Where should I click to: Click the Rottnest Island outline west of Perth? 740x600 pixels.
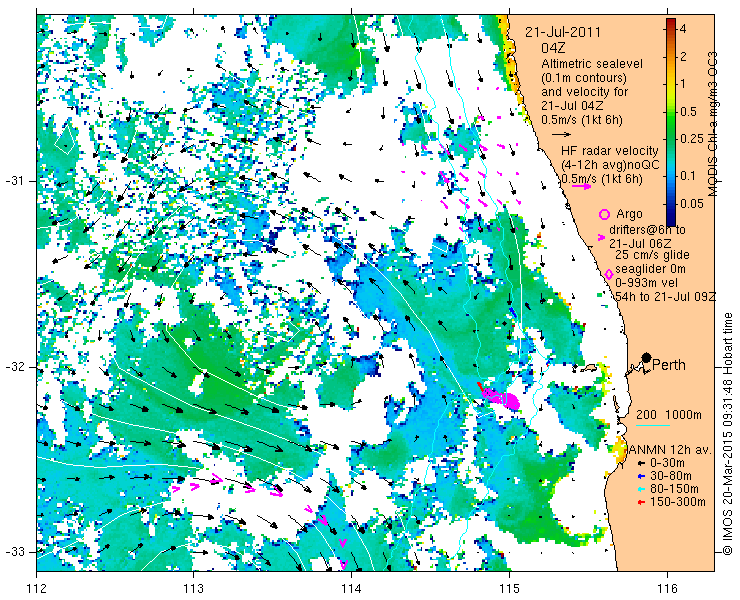pyautogui.click(x=589, y=368)
